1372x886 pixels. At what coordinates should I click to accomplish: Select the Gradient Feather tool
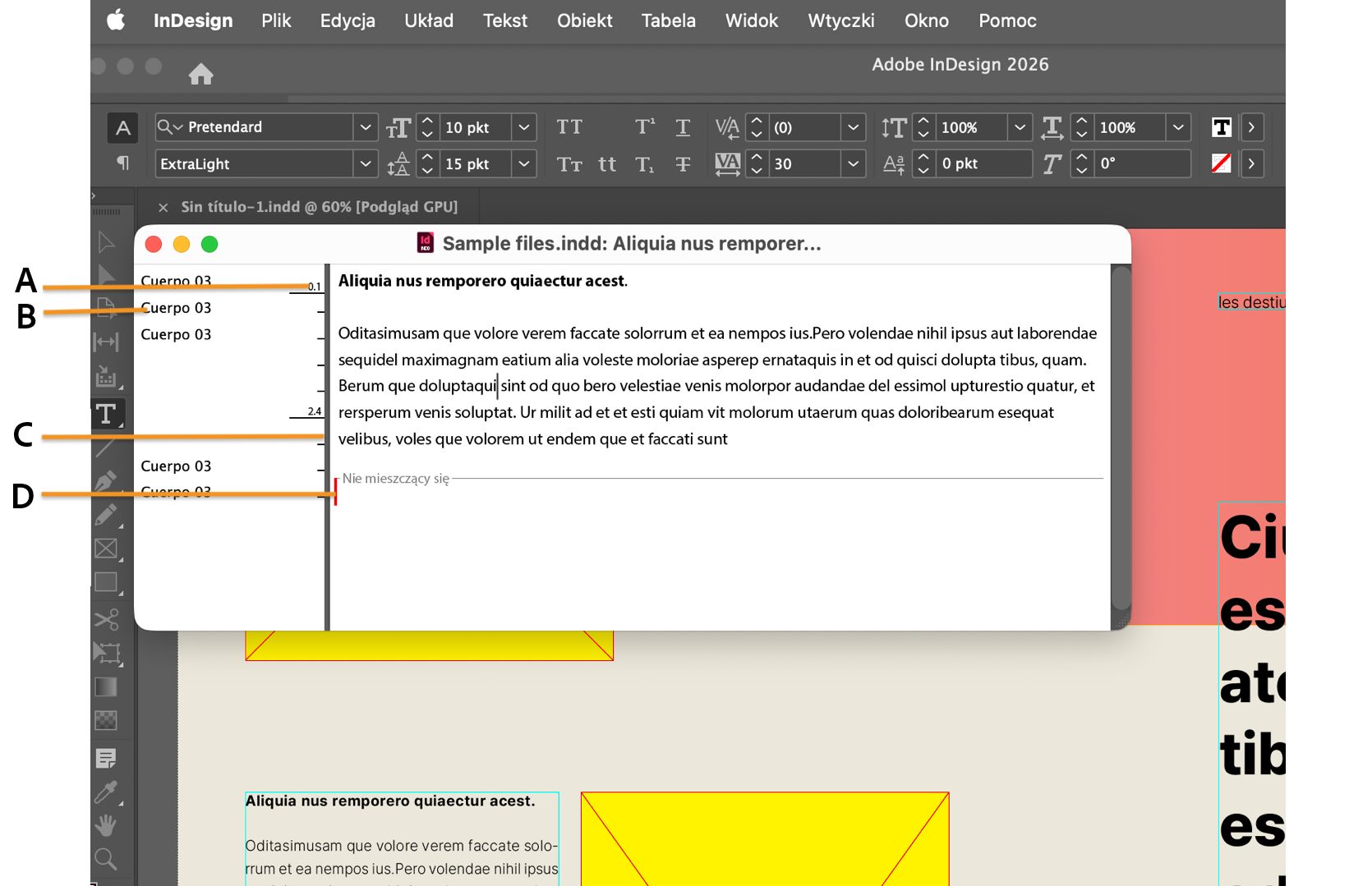tap(106, 720)
